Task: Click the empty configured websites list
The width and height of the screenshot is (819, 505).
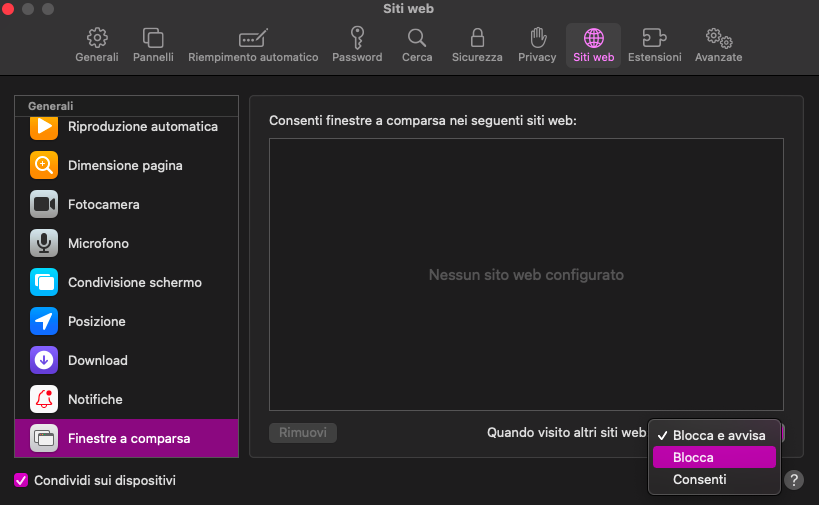Action: [526, 274]
